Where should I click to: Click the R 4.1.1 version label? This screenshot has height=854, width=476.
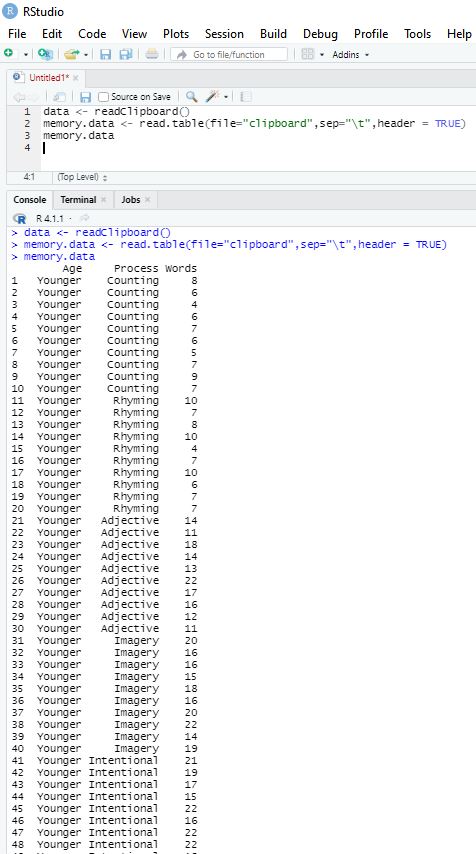pyautogui.click(x=50, y=218)
